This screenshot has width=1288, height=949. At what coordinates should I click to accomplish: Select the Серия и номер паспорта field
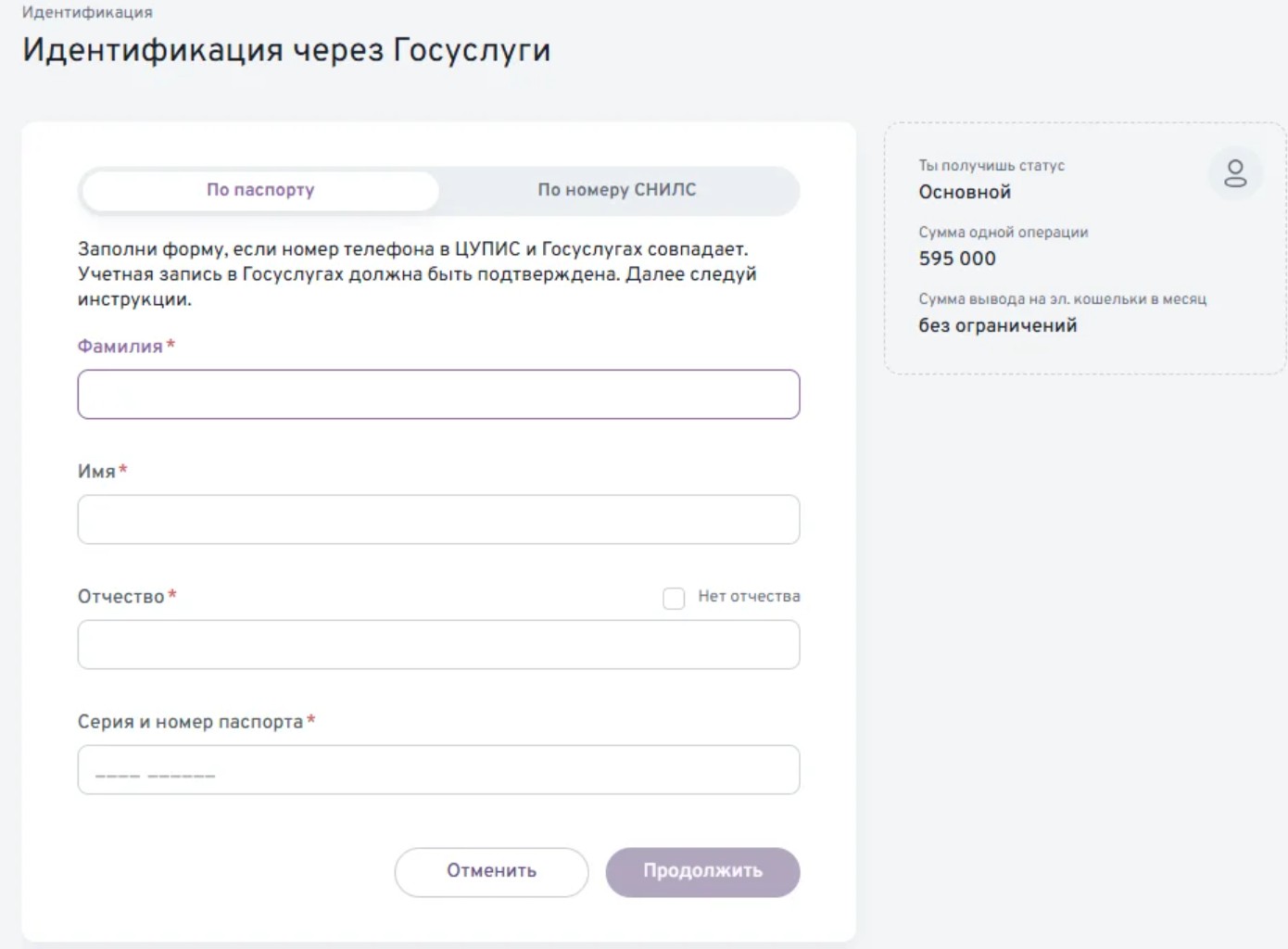pos(439,769)
